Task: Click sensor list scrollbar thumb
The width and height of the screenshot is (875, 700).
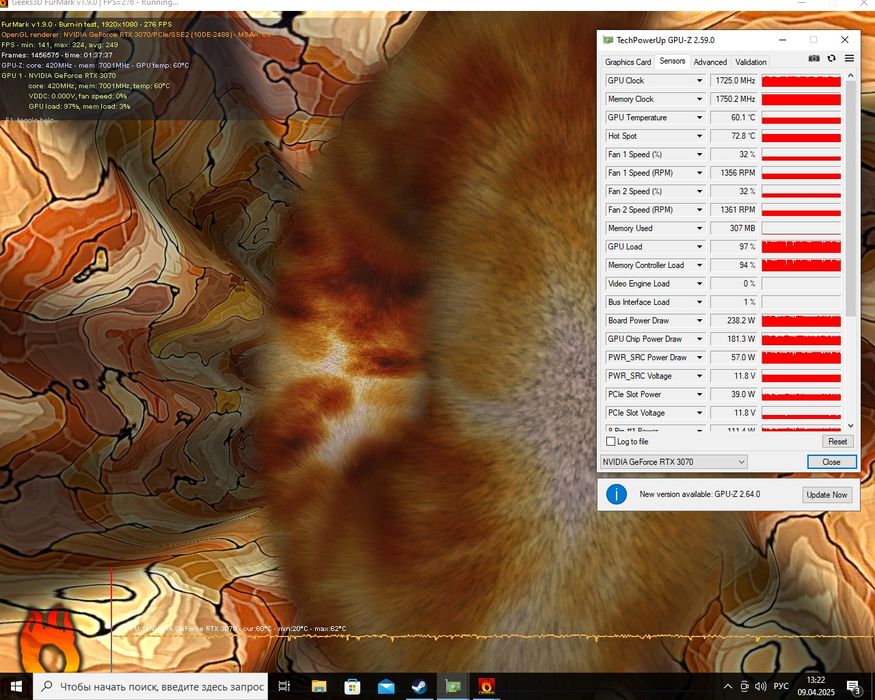Action: click(850, 199)
